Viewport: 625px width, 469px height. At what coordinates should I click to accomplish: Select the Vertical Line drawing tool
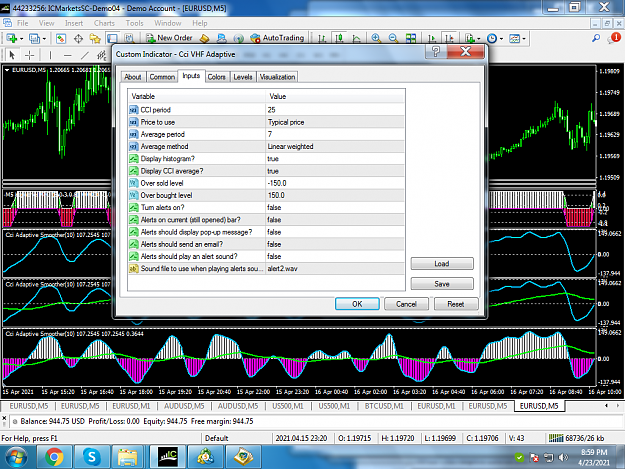(50, 55)
